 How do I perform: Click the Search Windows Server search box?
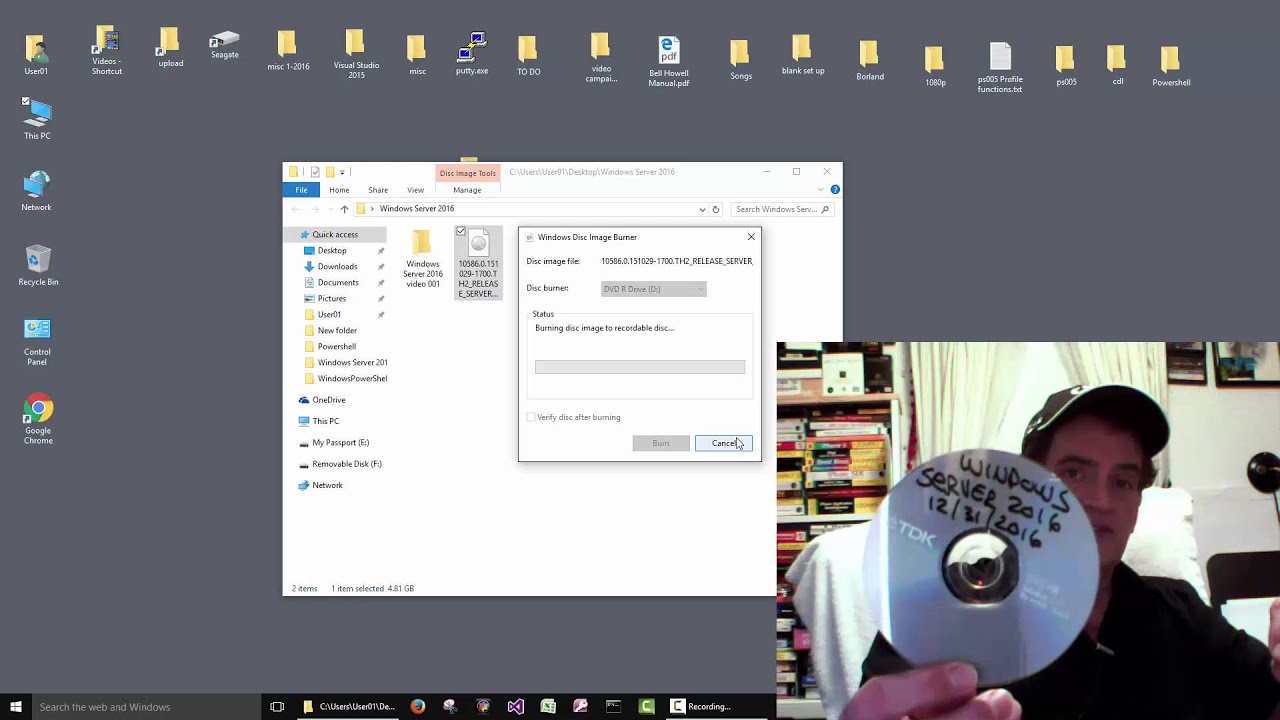pyautogui.click(x=781, y=209)
